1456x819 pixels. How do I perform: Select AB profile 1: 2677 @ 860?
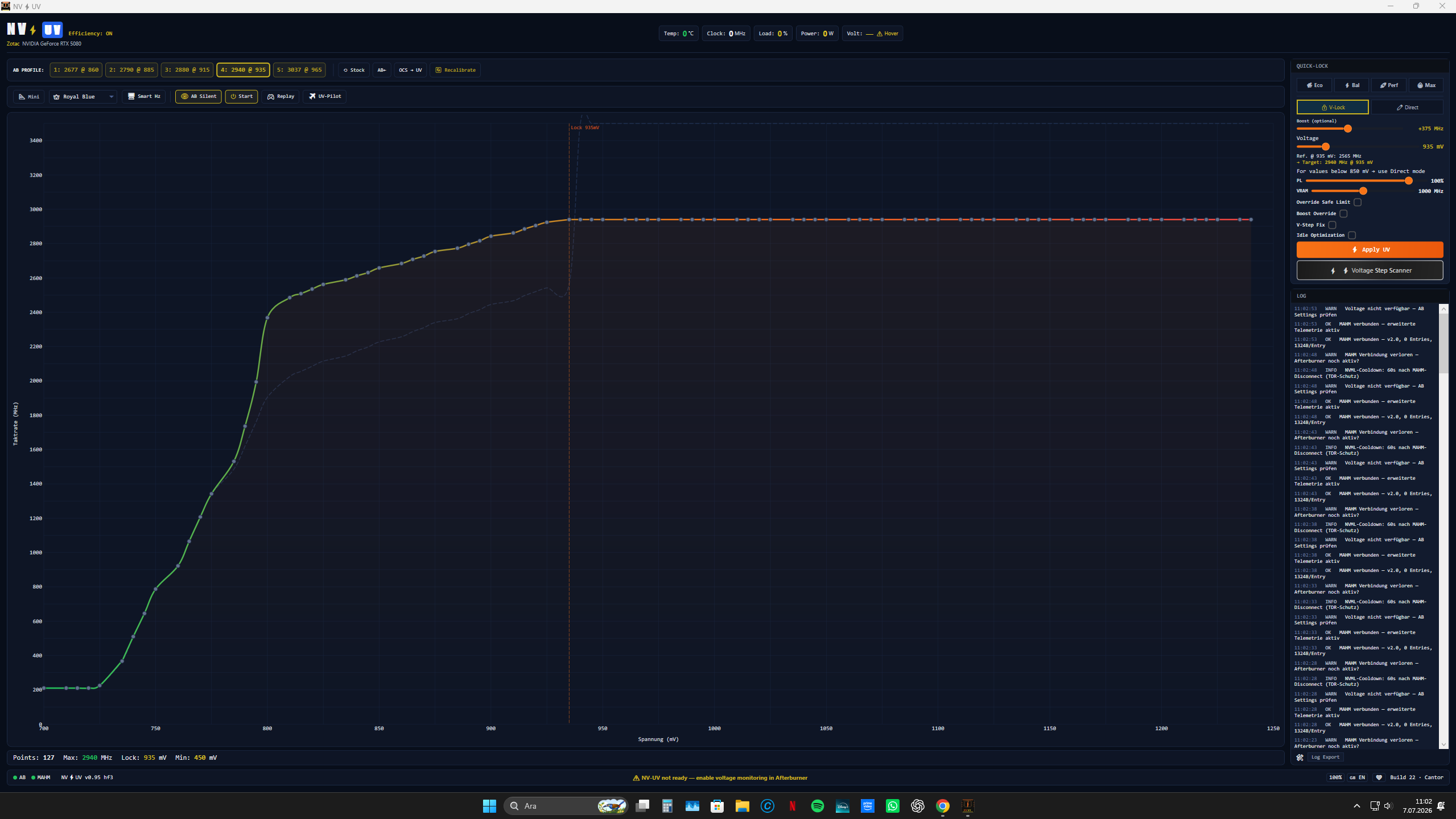pos(76,70)
